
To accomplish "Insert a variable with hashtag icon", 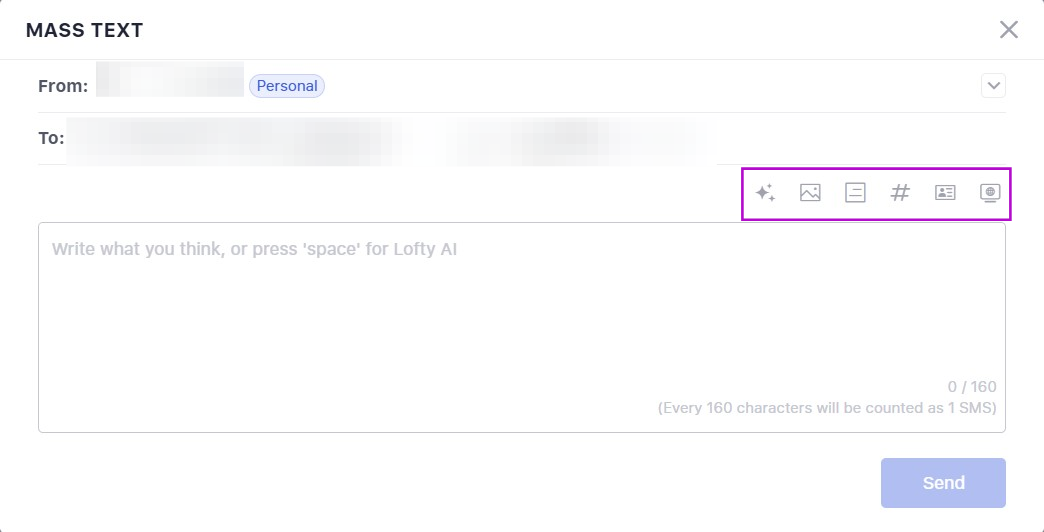I will [x=900, y=193].
